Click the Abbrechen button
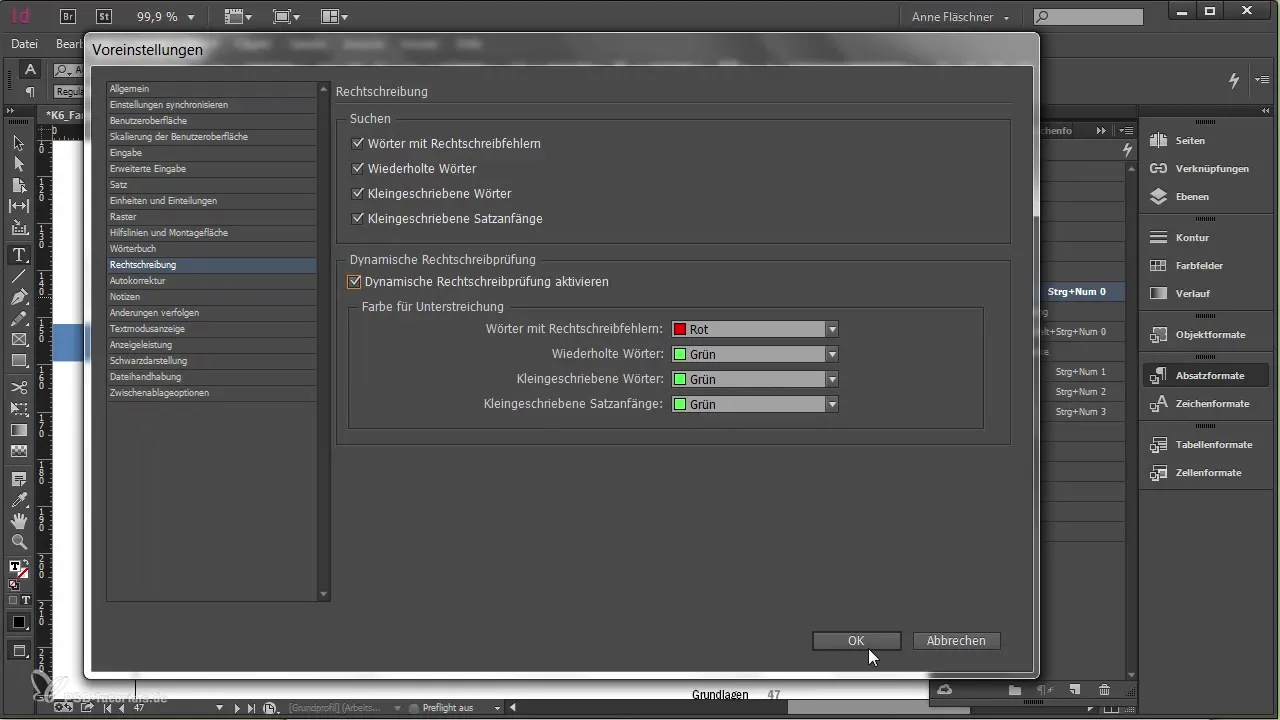1280x720 pixels. [x=956, y=641]
